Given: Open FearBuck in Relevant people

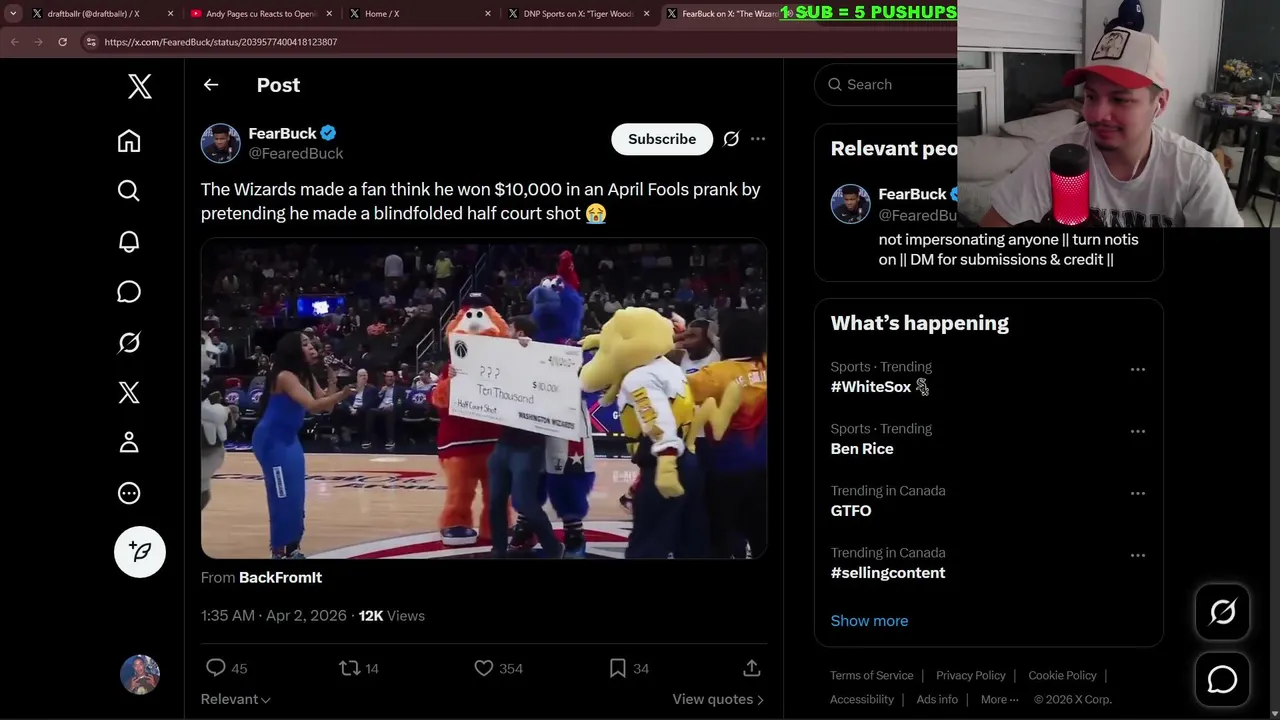Looking at the screenshot, I should (x=911, y=194).
